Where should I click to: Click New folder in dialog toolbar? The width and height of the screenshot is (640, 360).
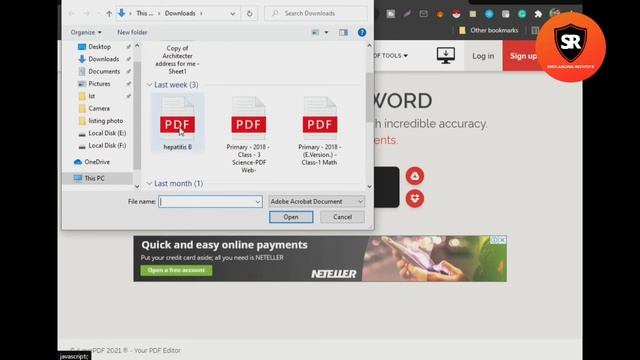point(132,32)
